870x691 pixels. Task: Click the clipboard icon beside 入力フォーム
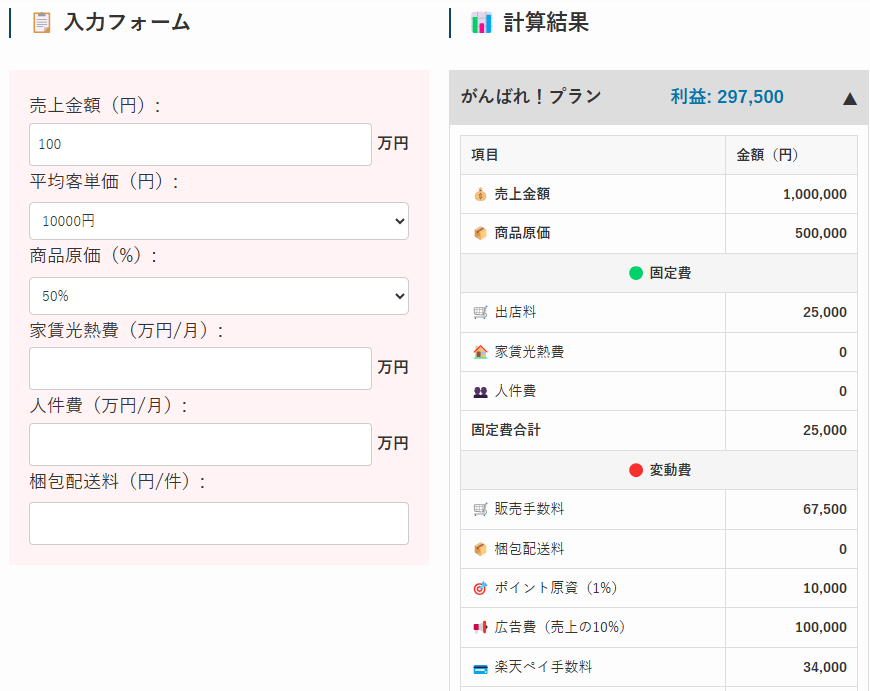pyautogui.click(x=41, y=22)
